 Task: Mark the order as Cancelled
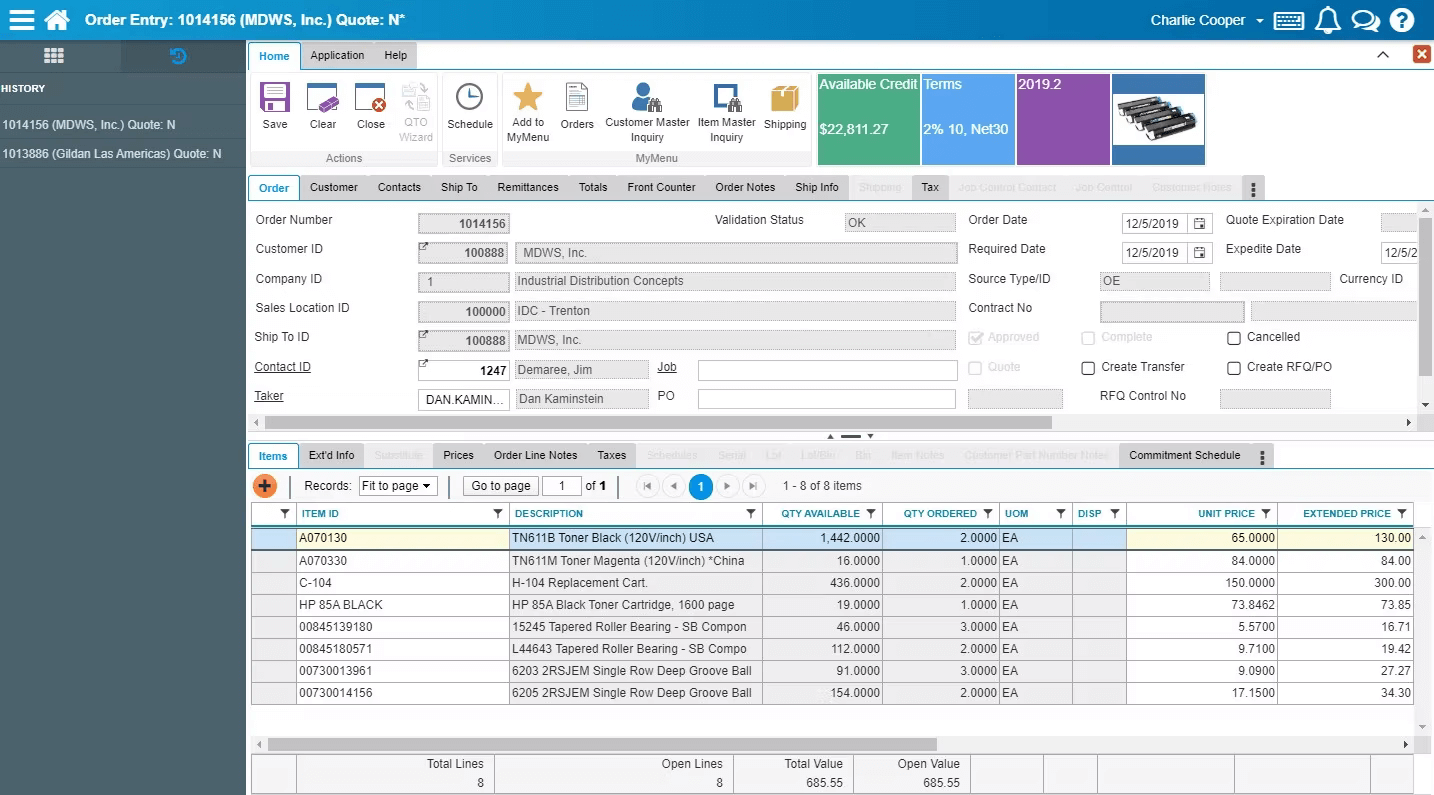(1234, 337)
